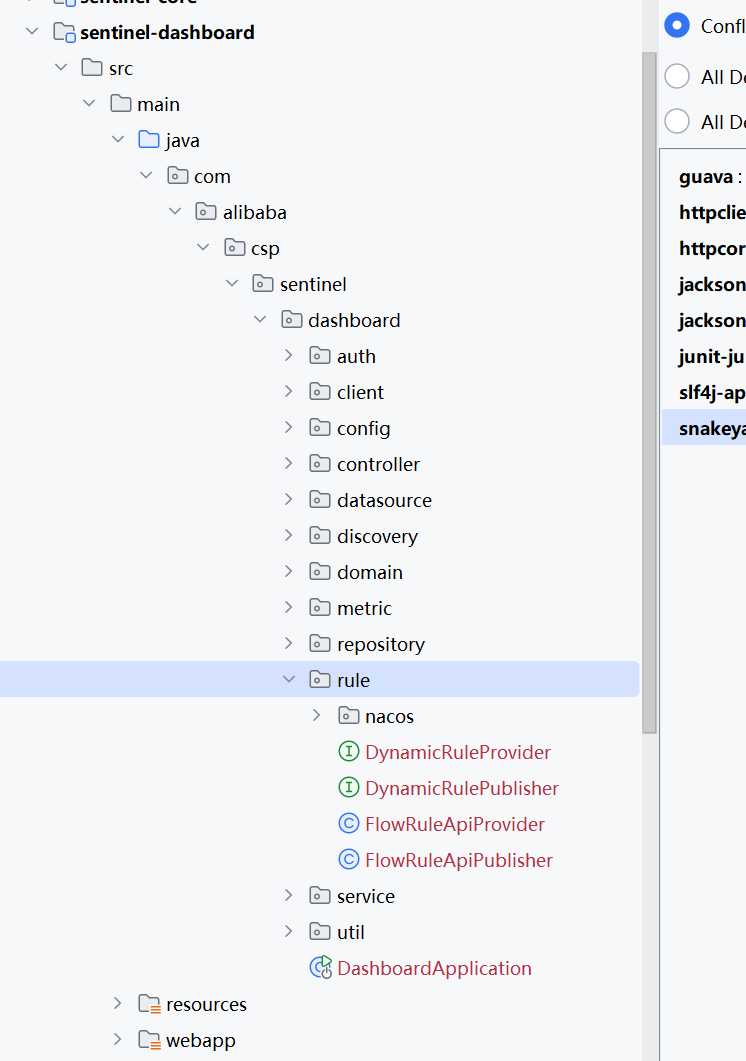Click the project tree vertical scrollbar
The image size is (746, 1061).
649,392
